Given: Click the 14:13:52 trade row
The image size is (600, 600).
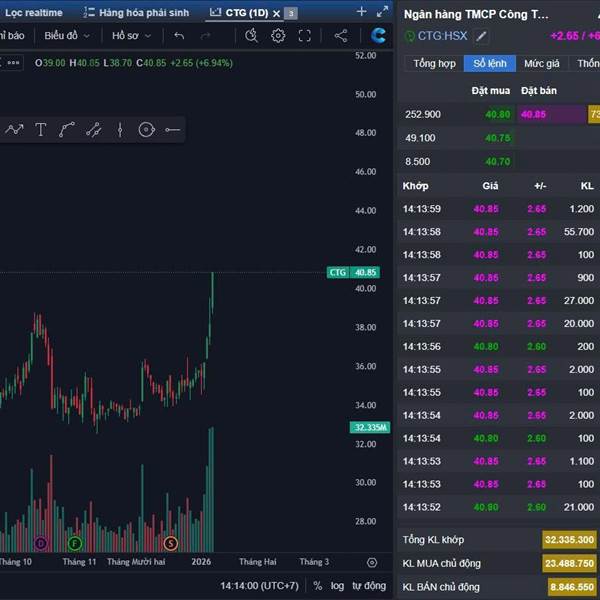Looking at the screenshot, I should point(499,507).
